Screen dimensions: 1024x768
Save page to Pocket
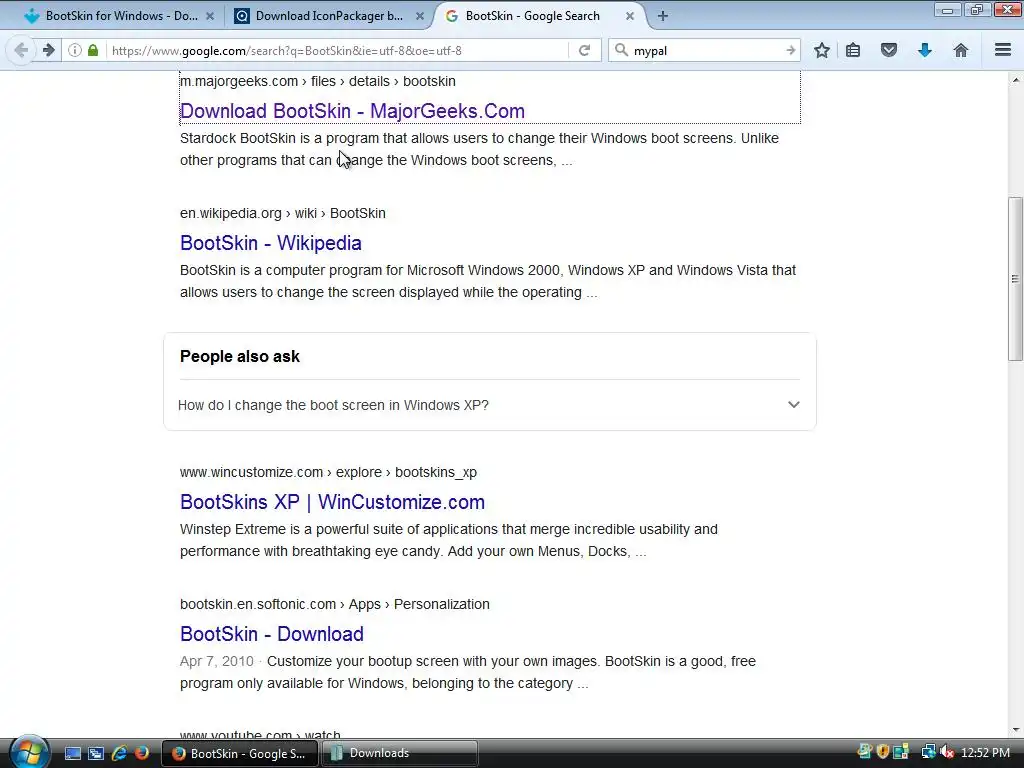click(889, 50)
